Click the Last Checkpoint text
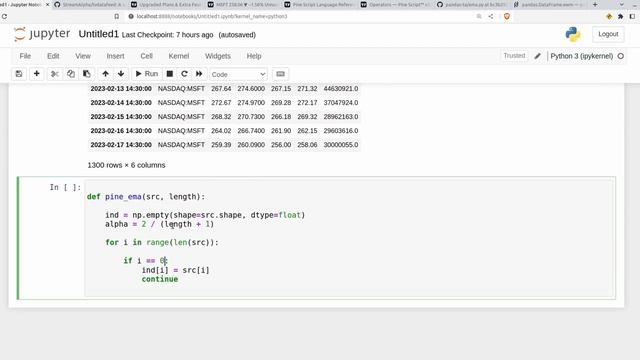Image resolution: width=640 pixels, height=360 pixels. (167, 35)
